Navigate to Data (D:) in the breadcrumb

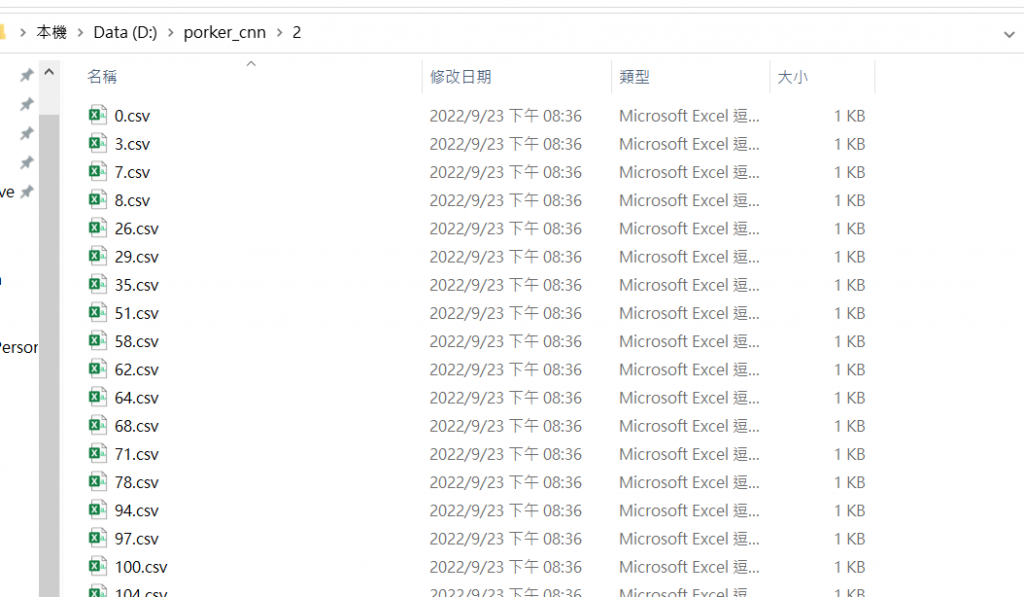click(125, 33)
